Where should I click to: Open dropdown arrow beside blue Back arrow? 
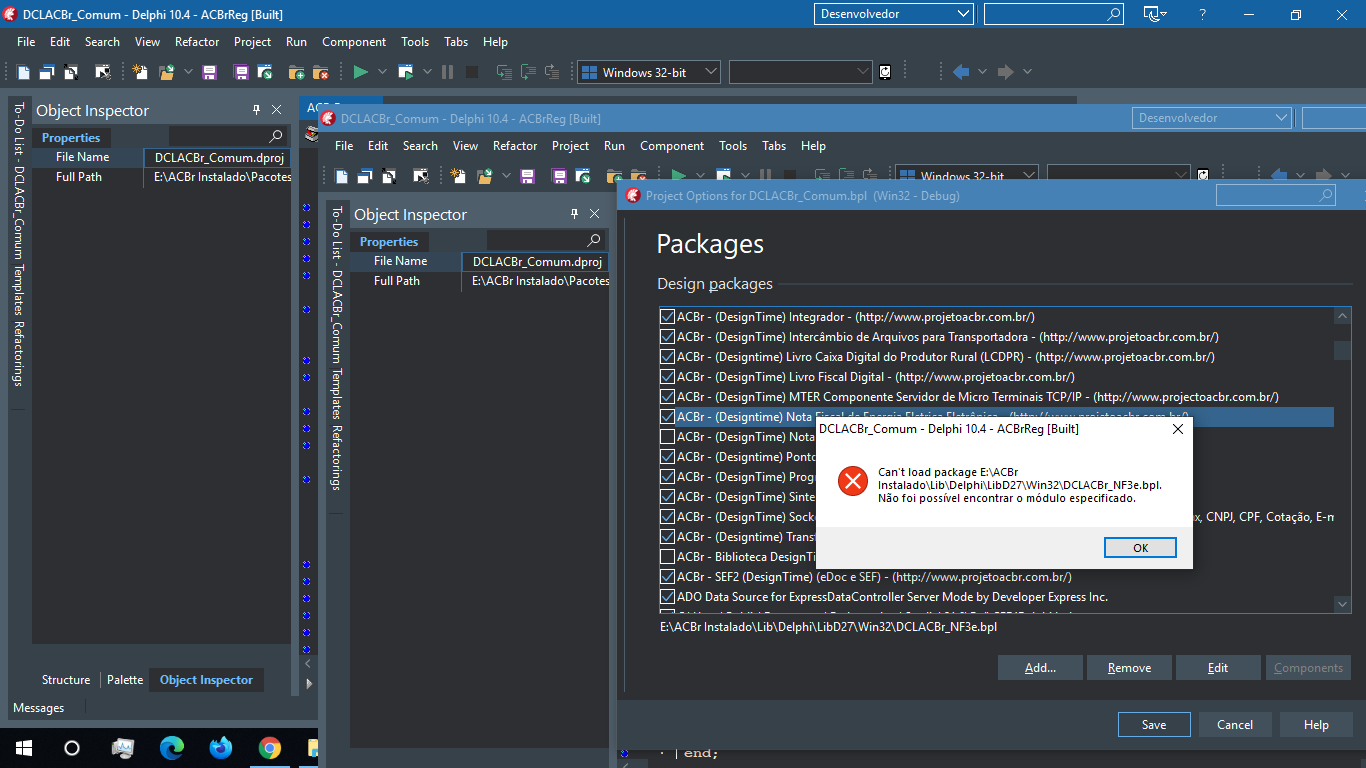click(982, 72)
